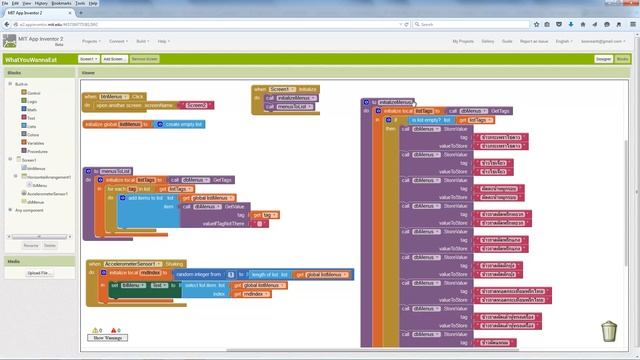Open the Gallery link
This screenshot has height=360, width=640.
(x=487, y=41)
